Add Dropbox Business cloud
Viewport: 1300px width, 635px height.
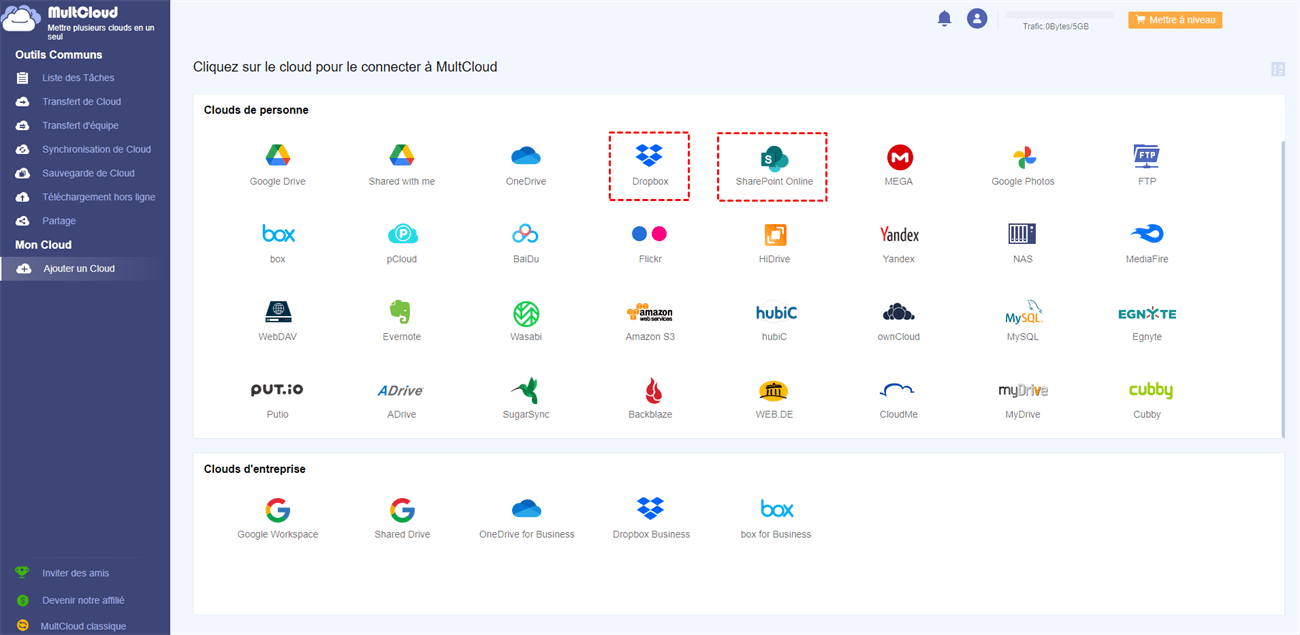pyautogui.click(x=651, y=519)
